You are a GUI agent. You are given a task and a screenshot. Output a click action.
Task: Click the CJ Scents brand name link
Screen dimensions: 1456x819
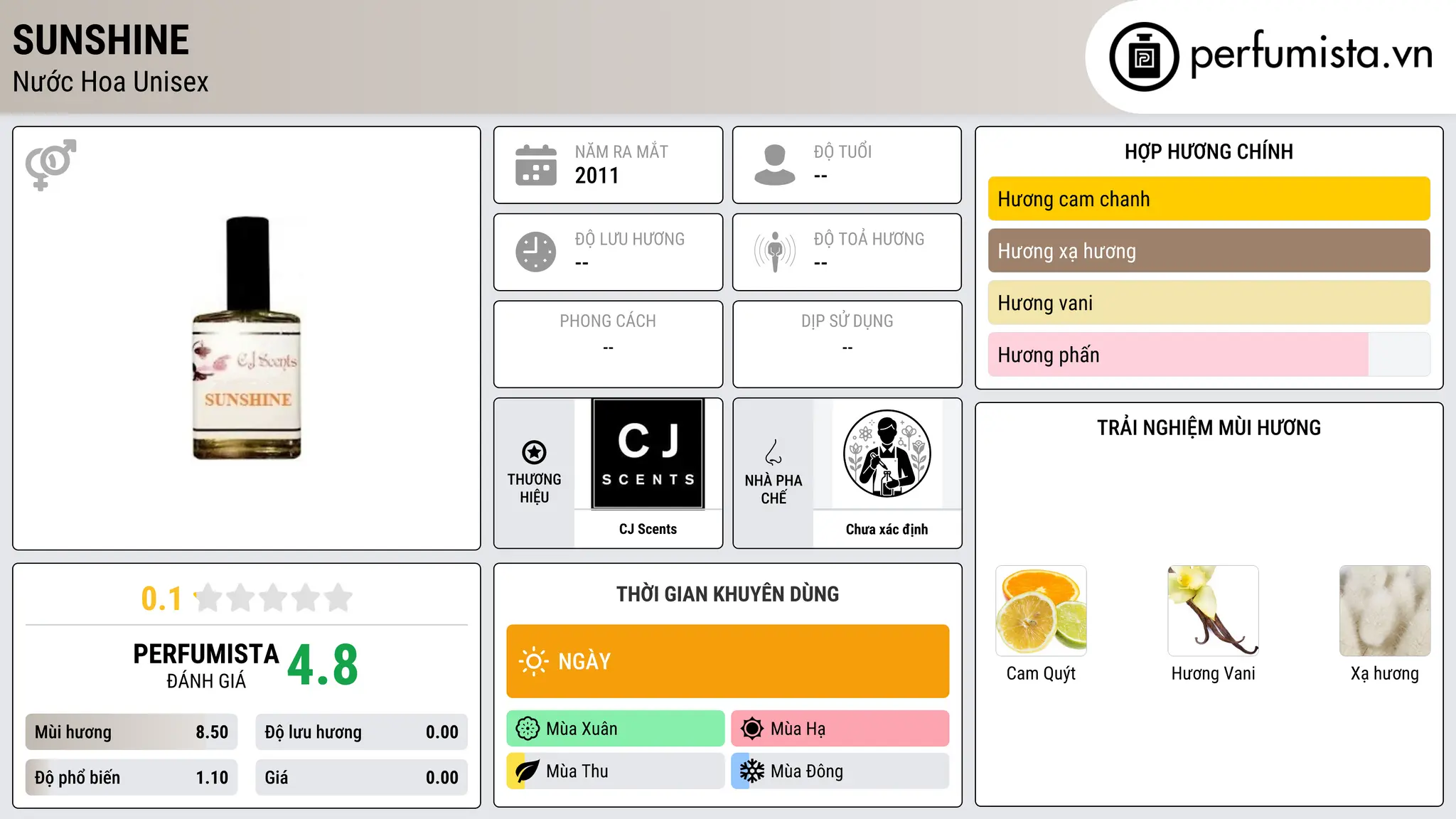click(648, 529)
